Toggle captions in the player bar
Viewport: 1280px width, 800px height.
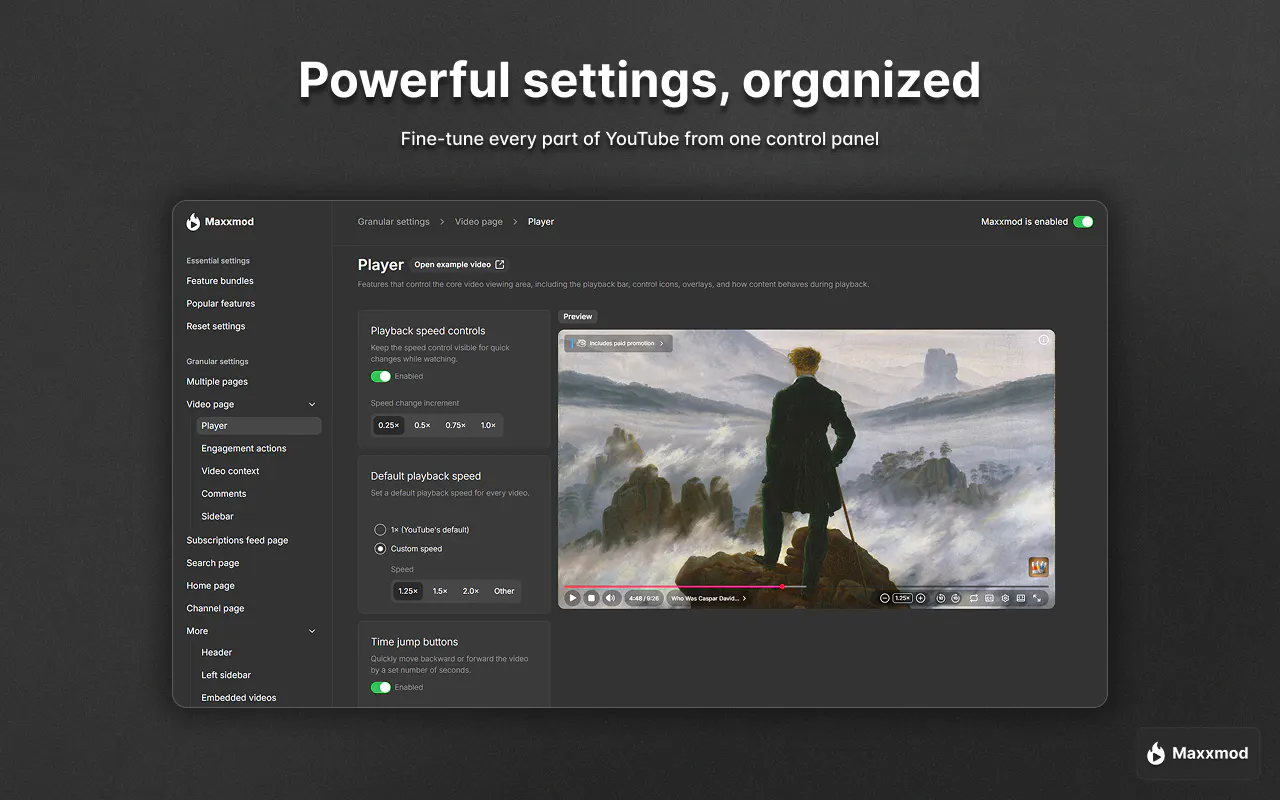coord(989,598)
